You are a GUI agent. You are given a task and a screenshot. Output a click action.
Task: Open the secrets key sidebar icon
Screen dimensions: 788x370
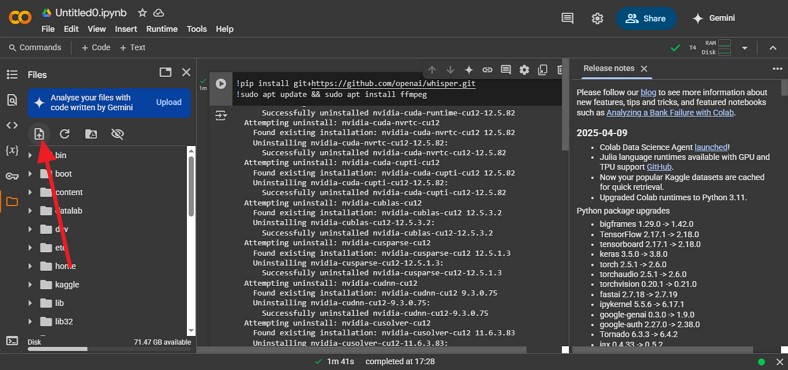tap(12, 176)
